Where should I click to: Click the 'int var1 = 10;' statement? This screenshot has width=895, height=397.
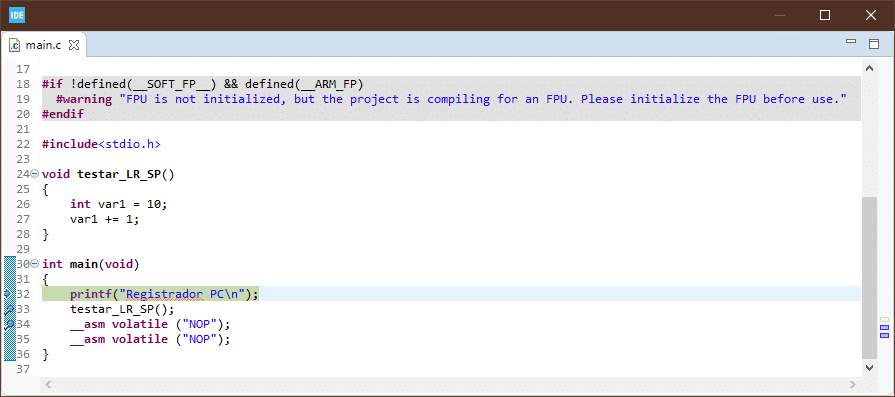(118, 204)
